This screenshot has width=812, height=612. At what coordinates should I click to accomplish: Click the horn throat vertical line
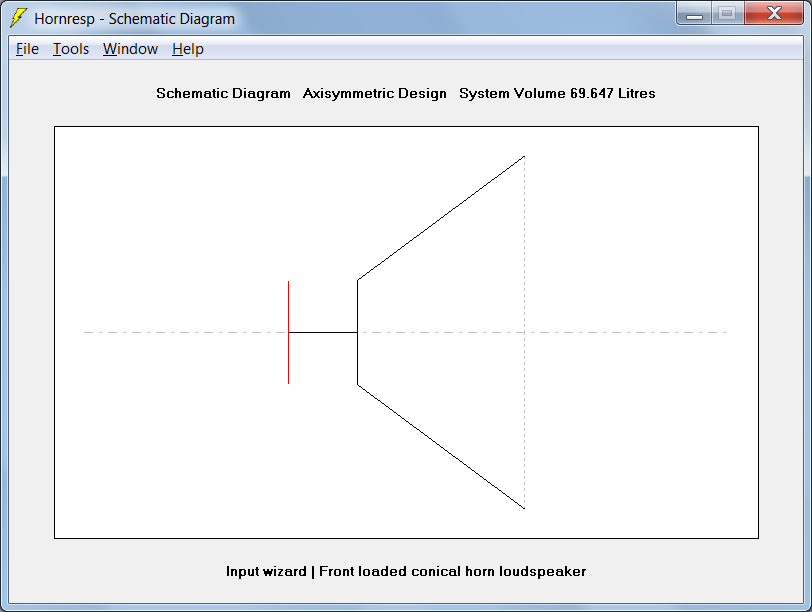tap(357, 332)
